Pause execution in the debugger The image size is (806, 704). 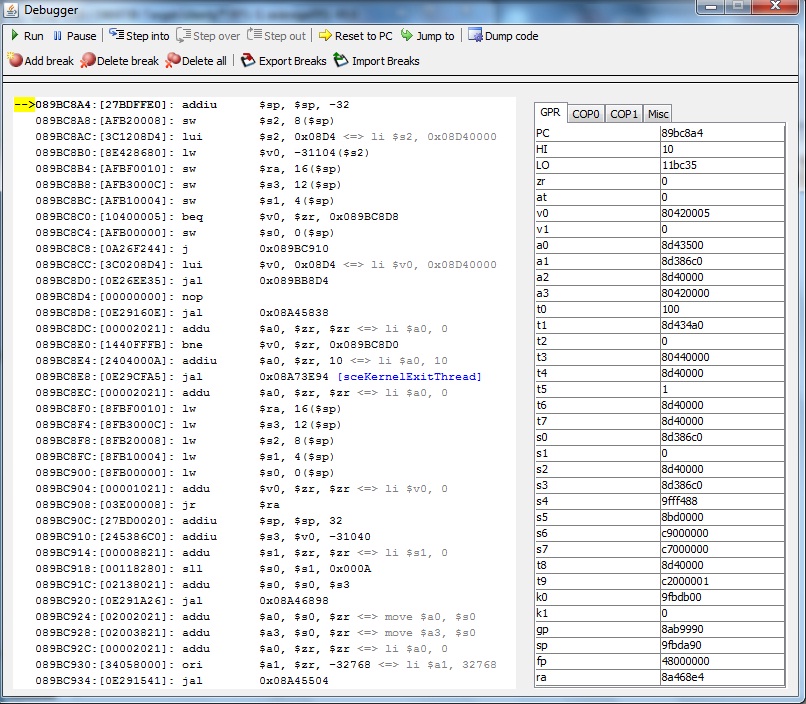[74, 36]
